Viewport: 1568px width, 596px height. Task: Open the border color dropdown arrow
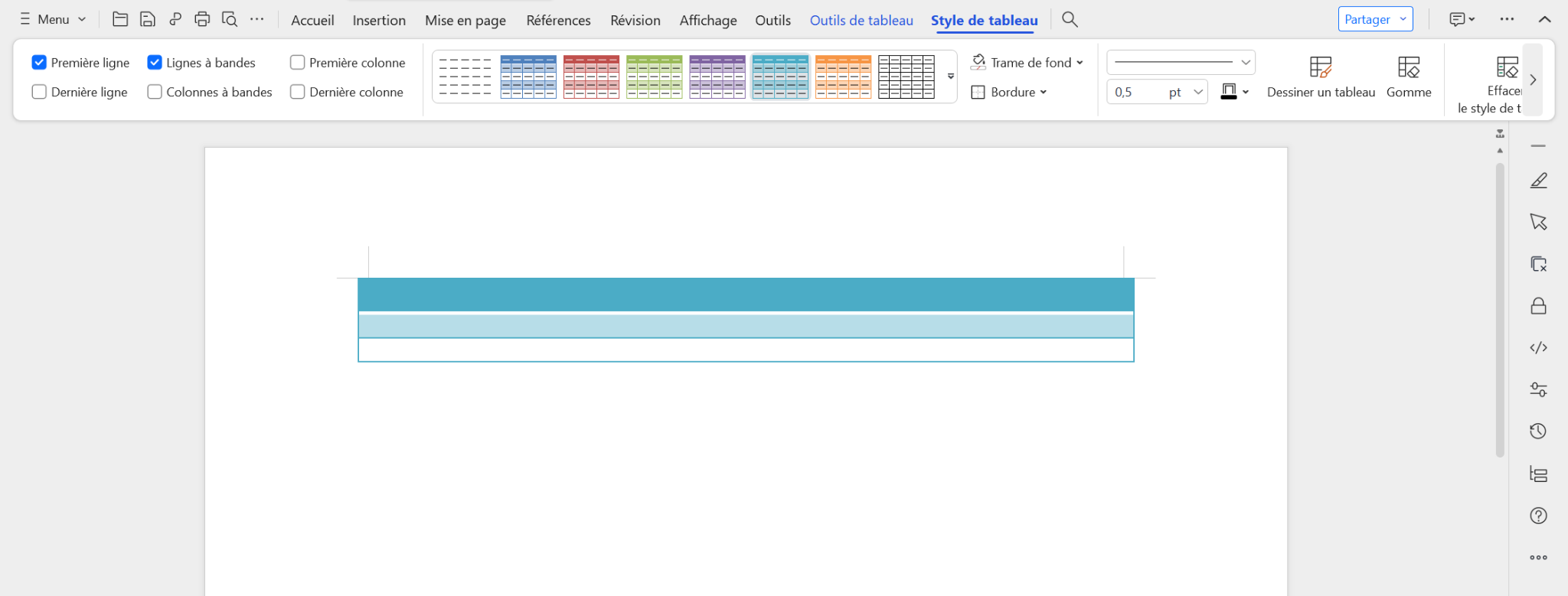coord(1246,92)
